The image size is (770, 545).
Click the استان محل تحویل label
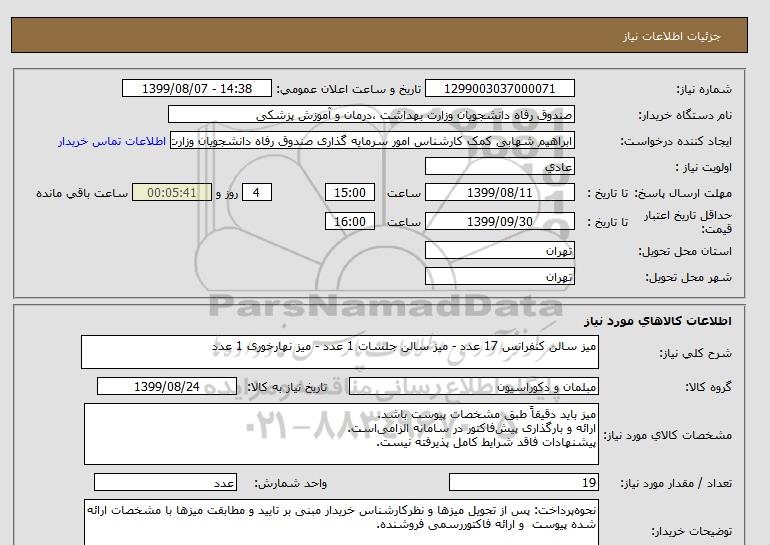click(x=685, y=251)
